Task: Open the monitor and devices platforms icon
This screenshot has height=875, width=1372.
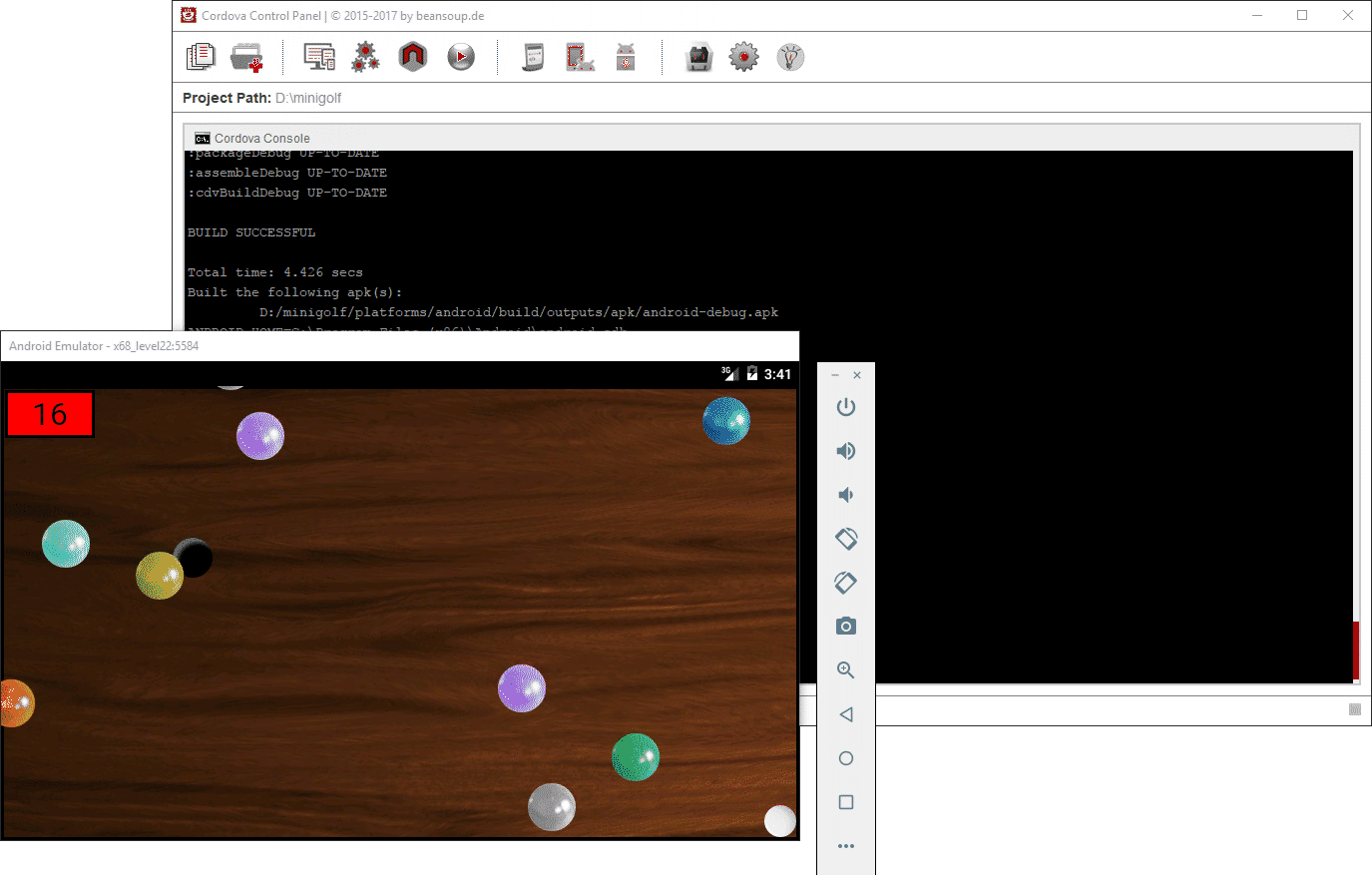Action: tap(319, 58)
